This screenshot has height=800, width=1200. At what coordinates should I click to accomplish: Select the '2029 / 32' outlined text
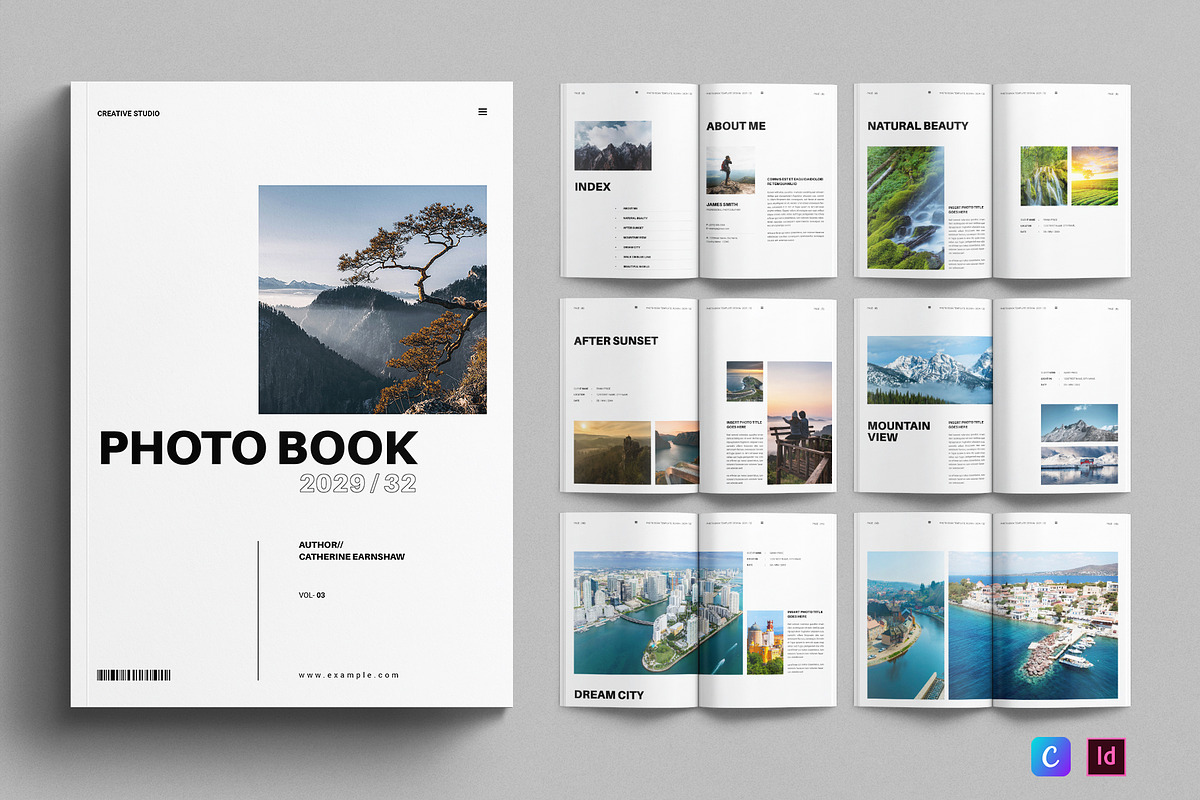tap(358, 484)
